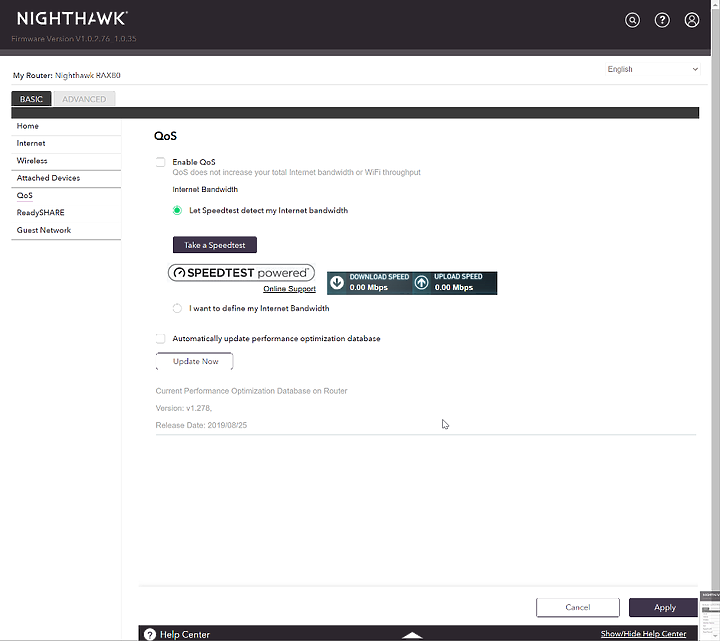Viewport: 720px width, 641px height.
Task: Open Wireless in the sidebar menu
Action: pyautogui.click(x=32, y=161)
